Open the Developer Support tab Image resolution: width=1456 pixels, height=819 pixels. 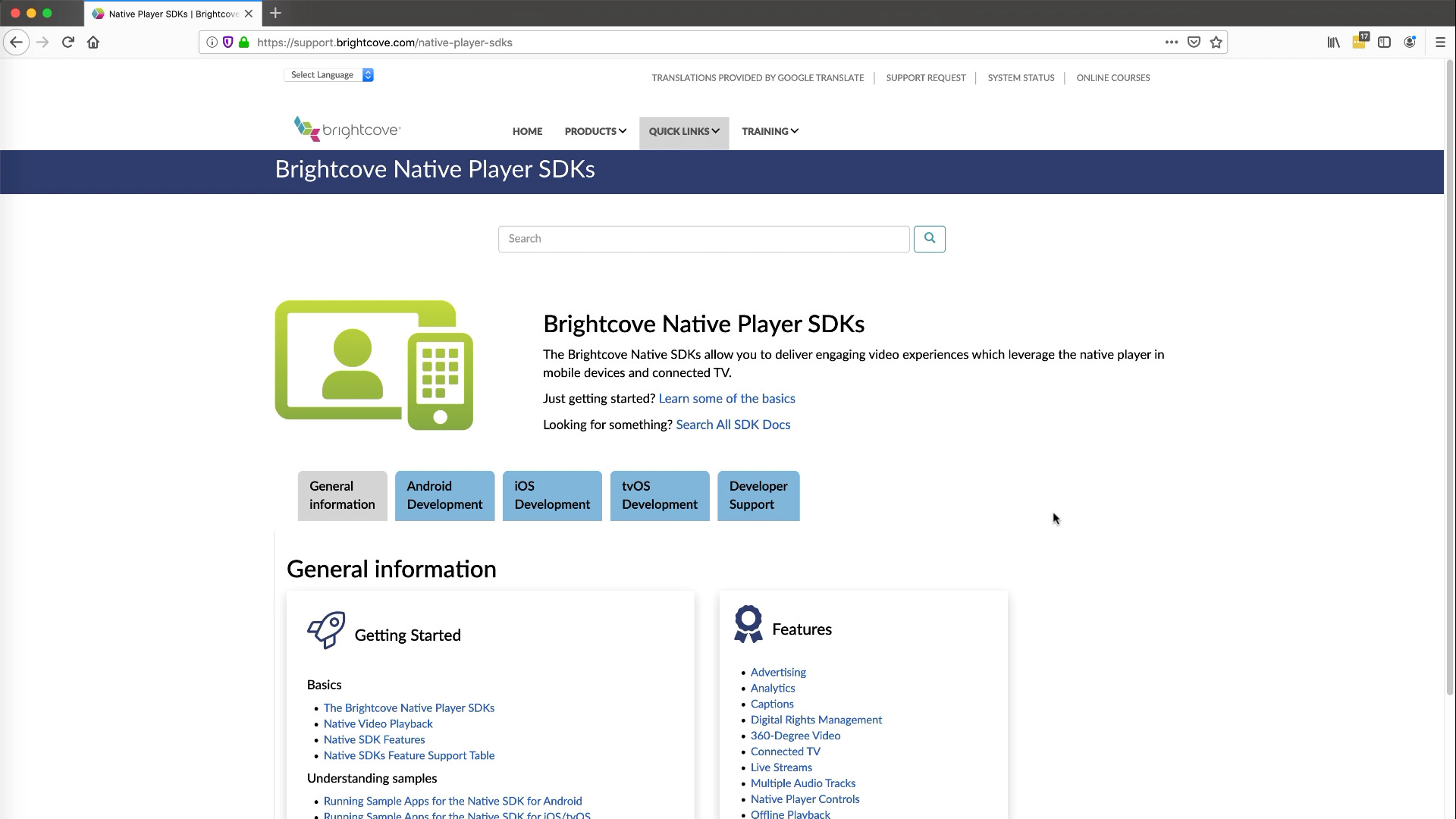coord(758,496)
